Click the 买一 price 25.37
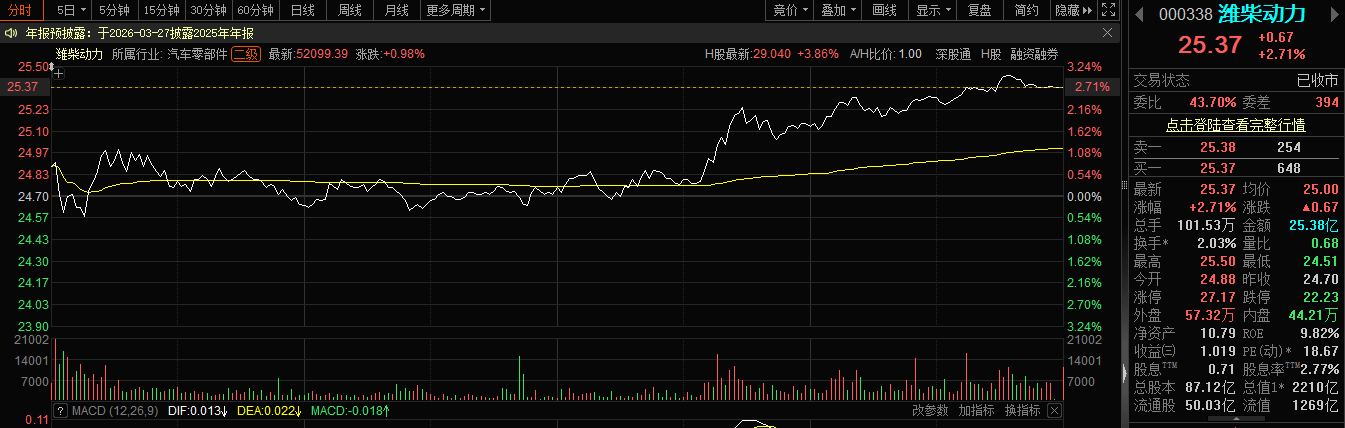Screen dimensions: 1345x428 click(1218, 167)
